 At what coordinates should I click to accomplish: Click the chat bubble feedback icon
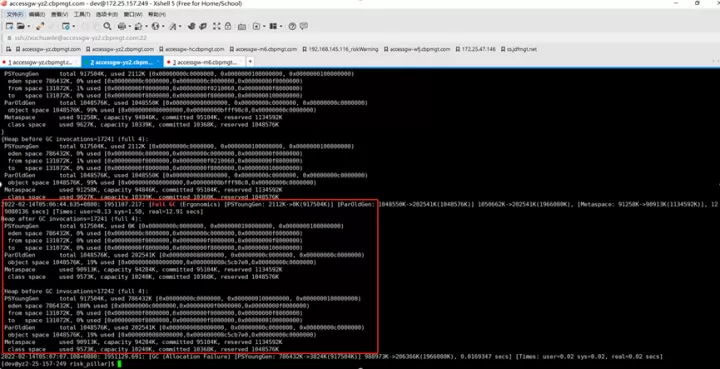pos(304,26)
